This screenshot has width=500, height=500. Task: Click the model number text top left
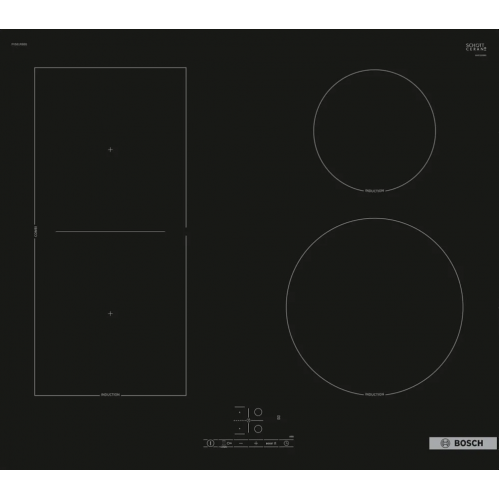click(19, 44)
